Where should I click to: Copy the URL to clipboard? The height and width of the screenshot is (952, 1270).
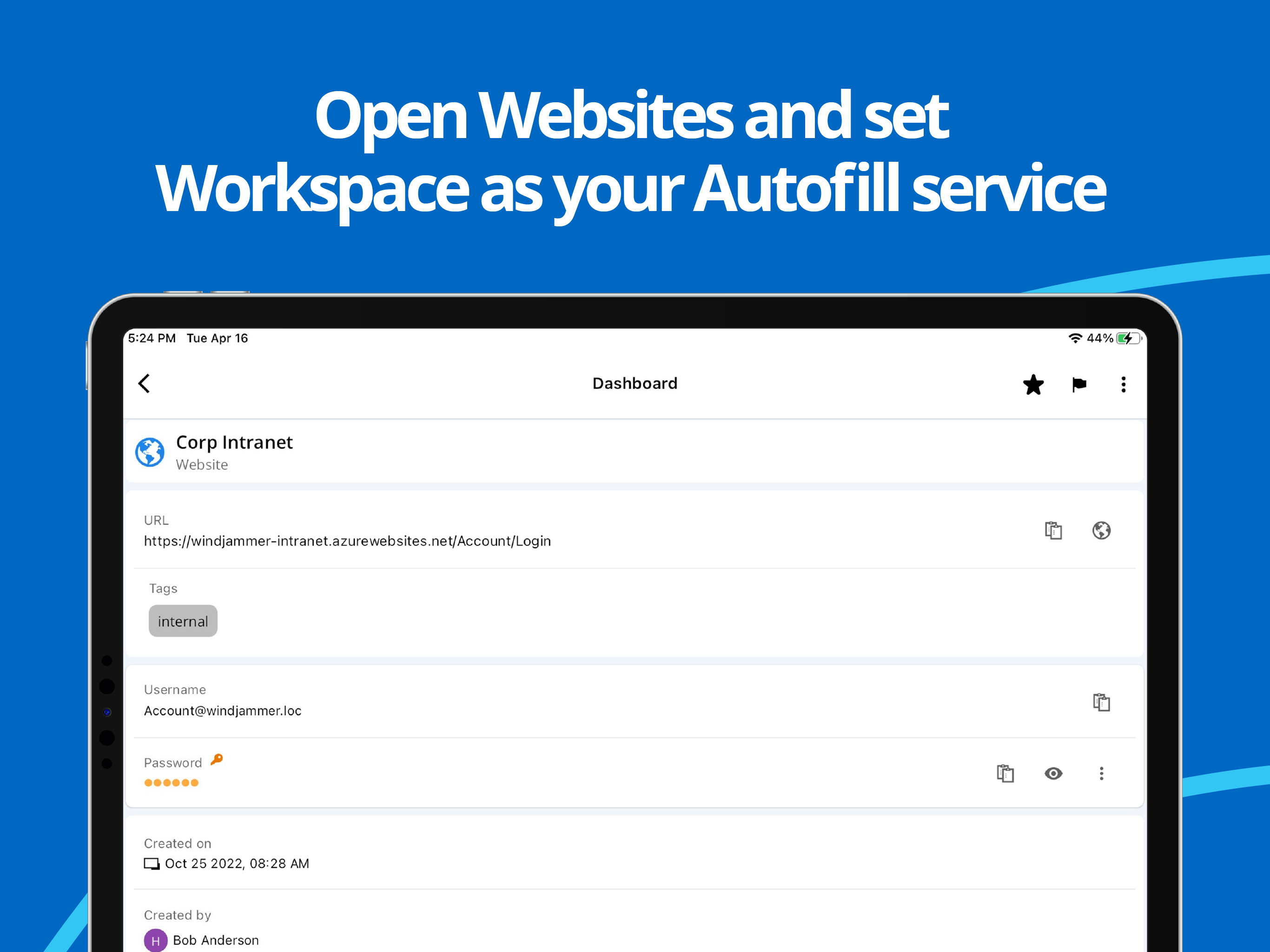(1053, 530)
